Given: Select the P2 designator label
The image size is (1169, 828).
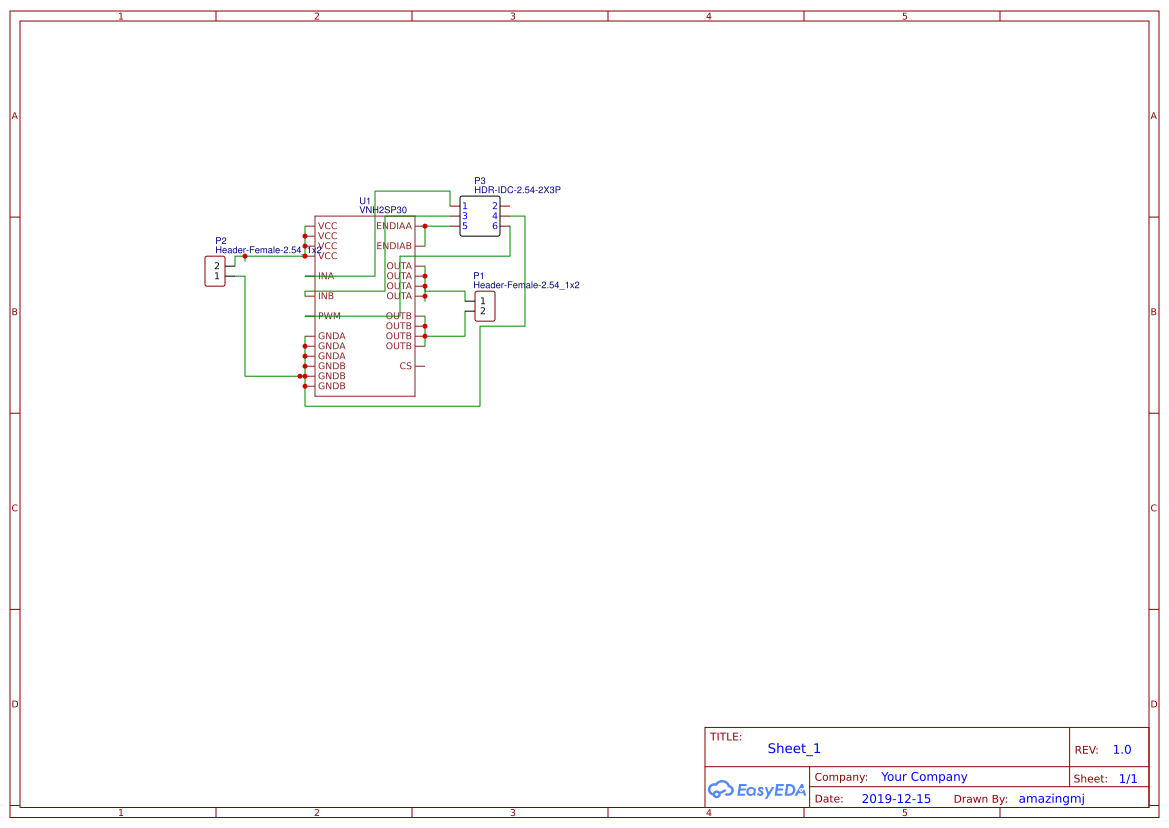Looking at the screenshot, I should click(221, 241).
